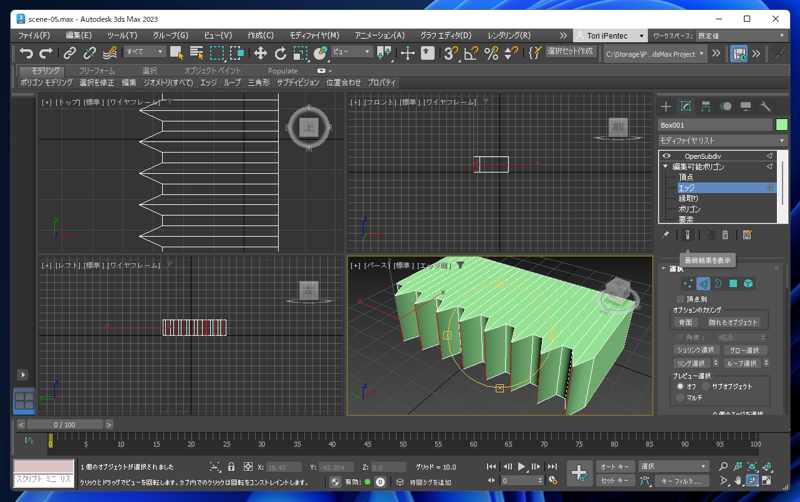Select the オフ preview radio button
800x502 pixels.
pos(680,386)
